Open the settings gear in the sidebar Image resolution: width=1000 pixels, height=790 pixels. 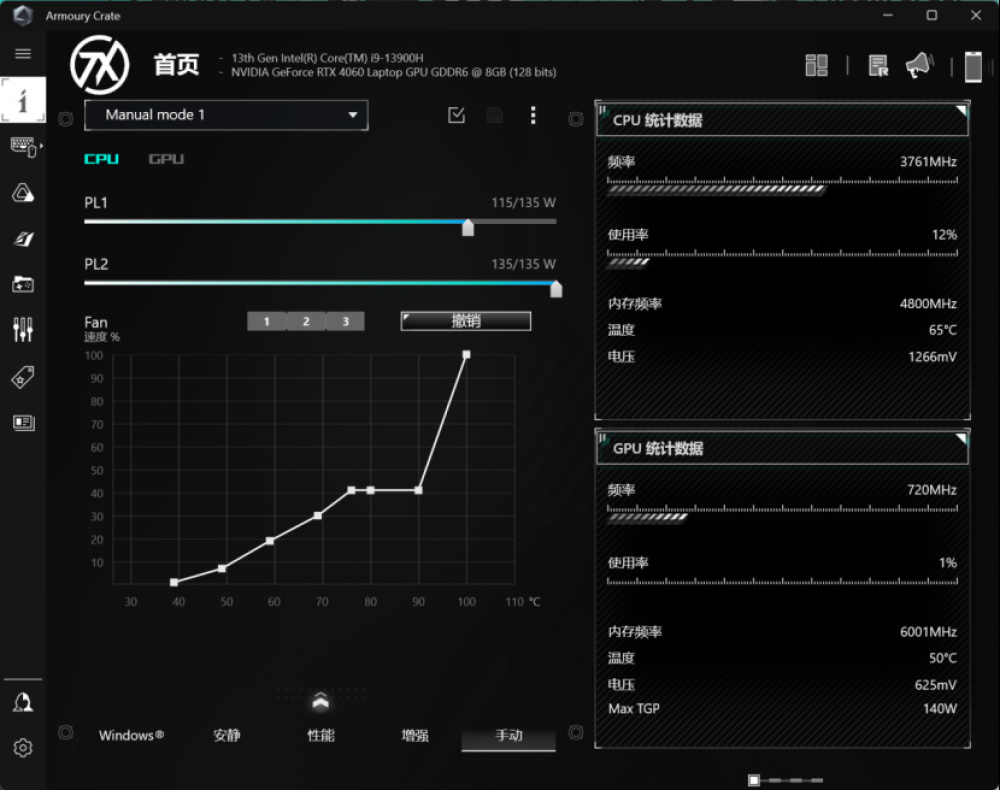tap(23, 747)
